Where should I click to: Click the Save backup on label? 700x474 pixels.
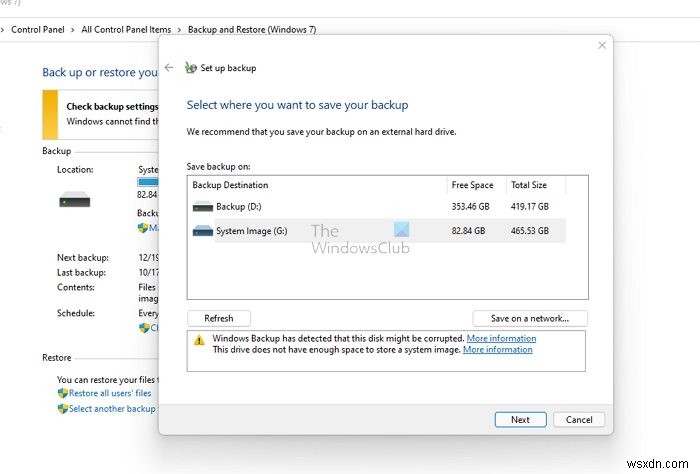coord(219,166)
